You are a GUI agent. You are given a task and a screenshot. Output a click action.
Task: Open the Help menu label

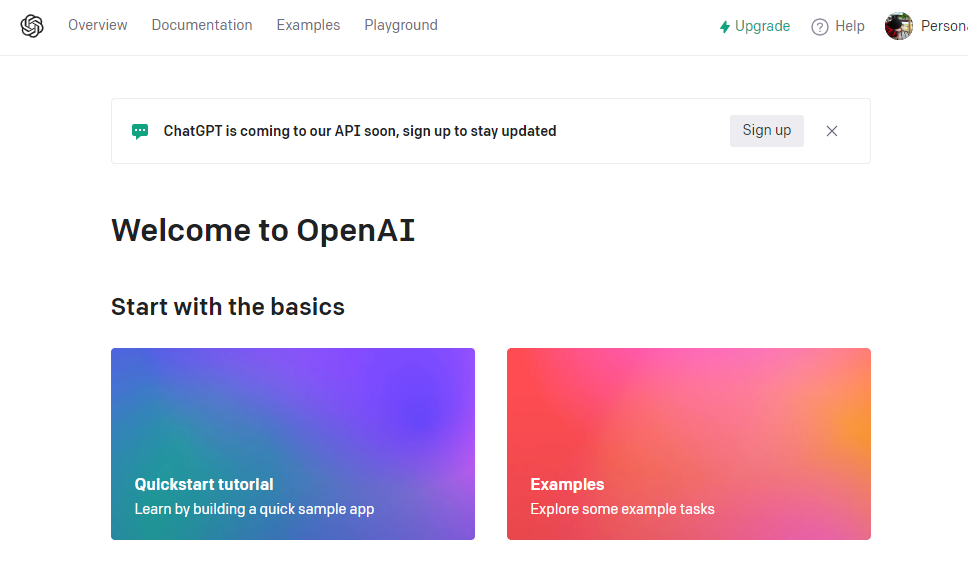(x=849, y=26)
